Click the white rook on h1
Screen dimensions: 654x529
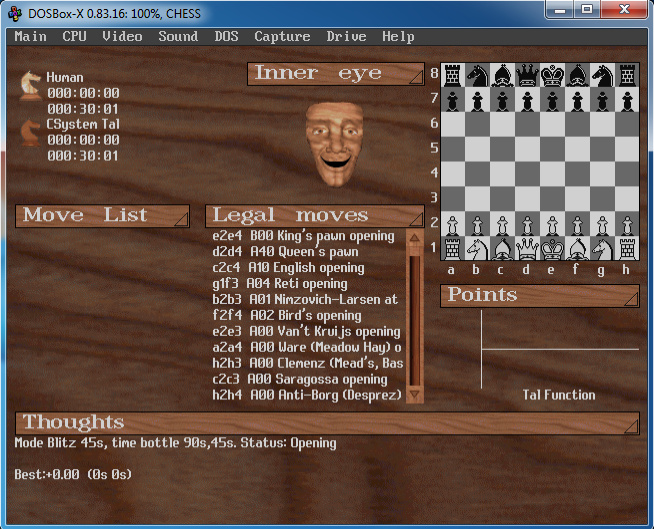click(x=627, y=248)
